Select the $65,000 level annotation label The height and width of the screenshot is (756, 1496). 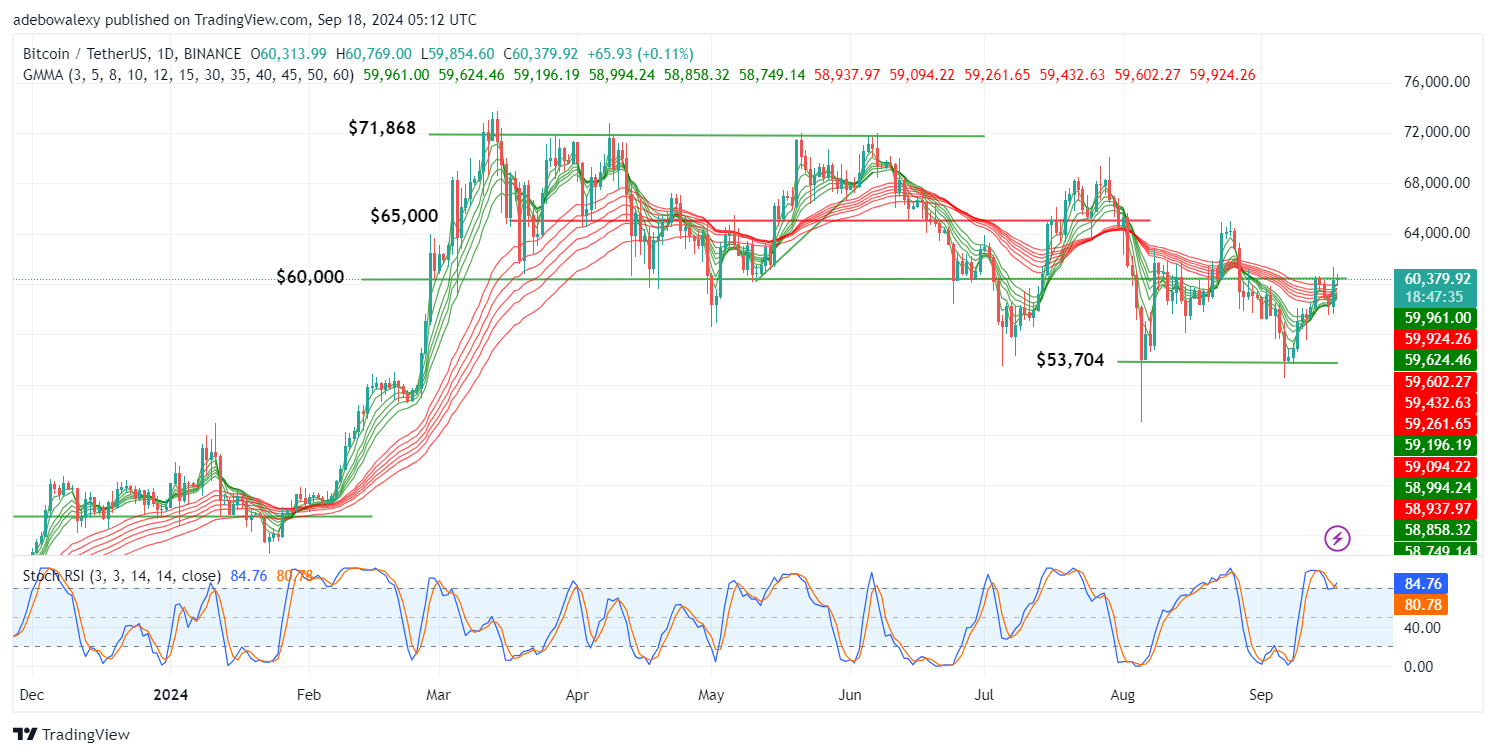(x=404, y=215)
